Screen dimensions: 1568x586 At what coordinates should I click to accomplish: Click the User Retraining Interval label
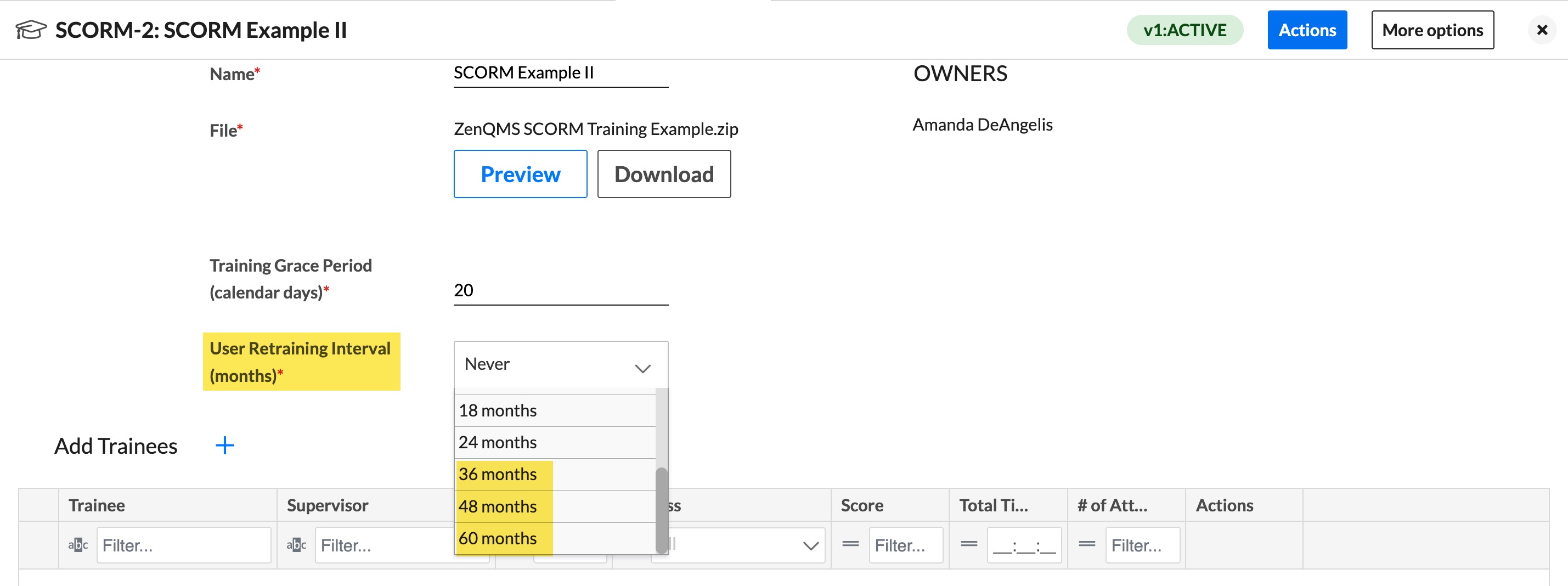pyautogui.click(x=301, y=362)
